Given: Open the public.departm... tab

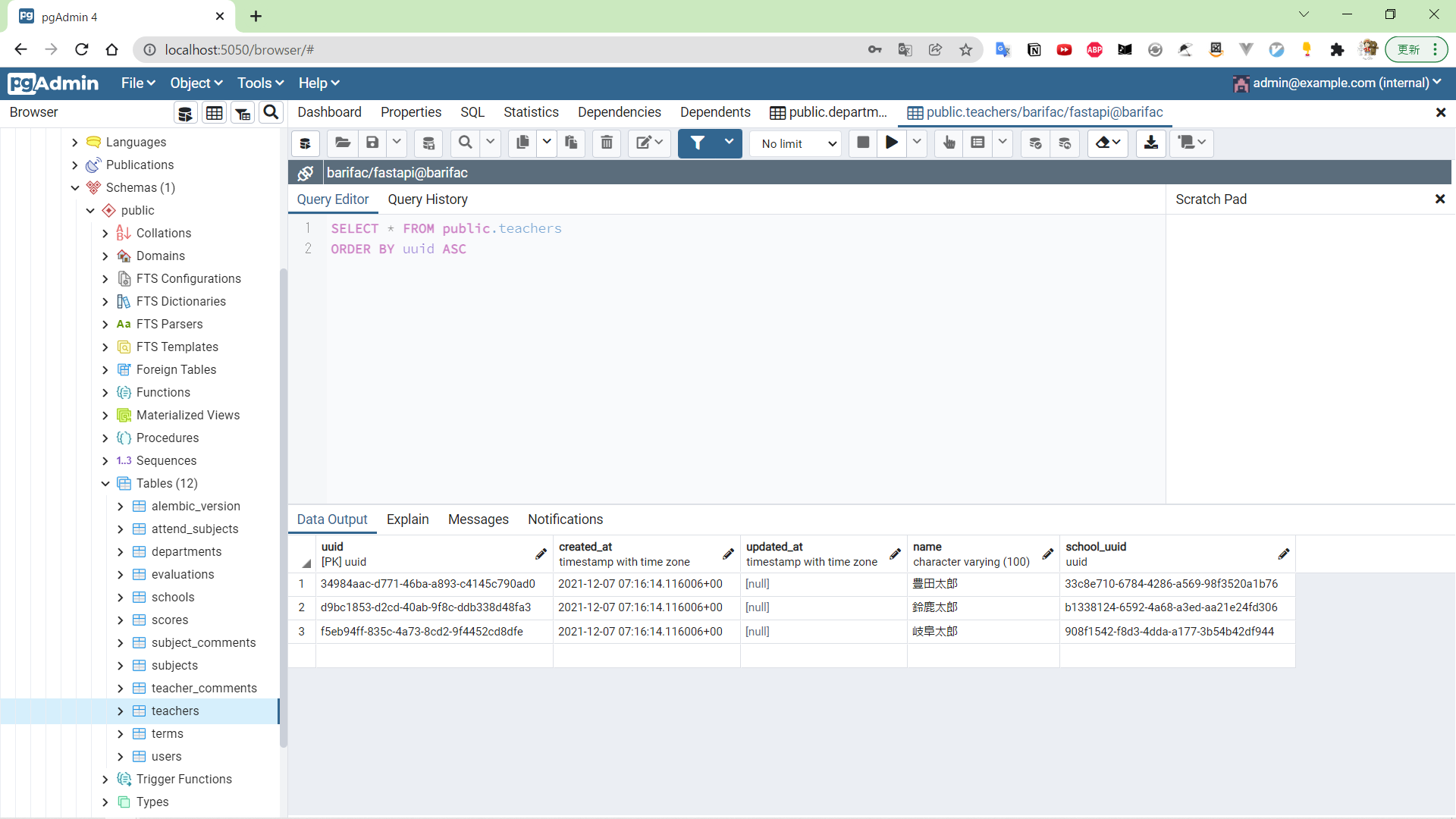Looking at the screenshot, I should point(828,112).
